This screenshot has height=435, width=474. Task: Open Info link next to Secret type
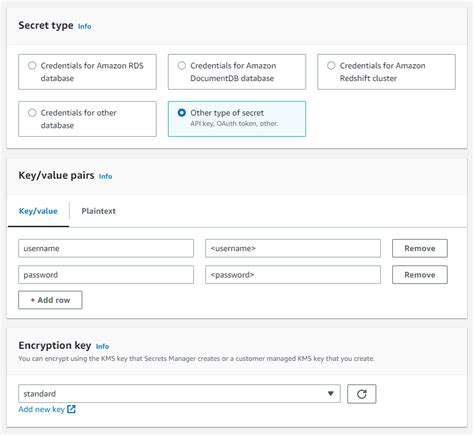coord(85,26)
